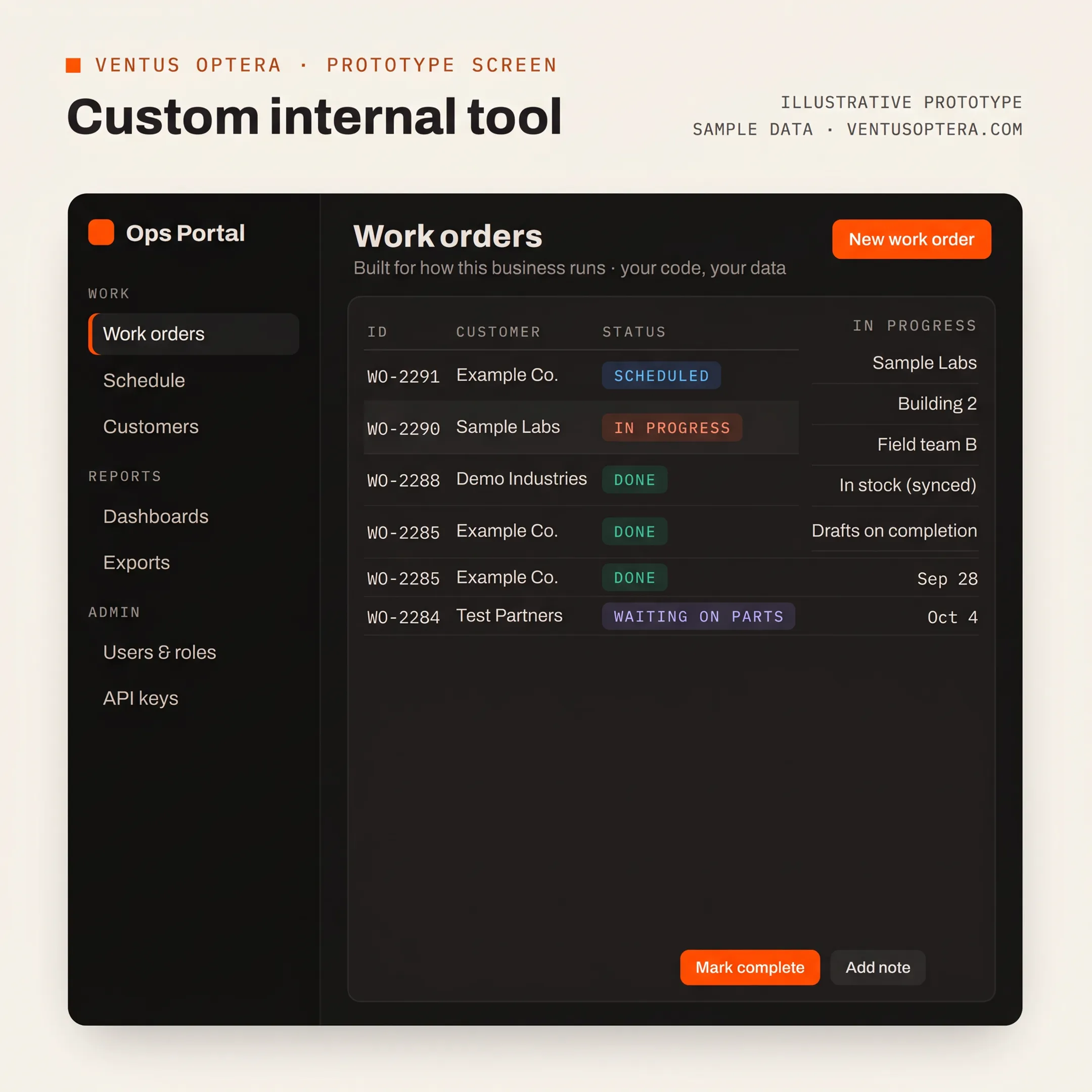Click DONE badge for Demo Industries
The width and height of the screenshot is (1092, 1092).
[634, 479]
